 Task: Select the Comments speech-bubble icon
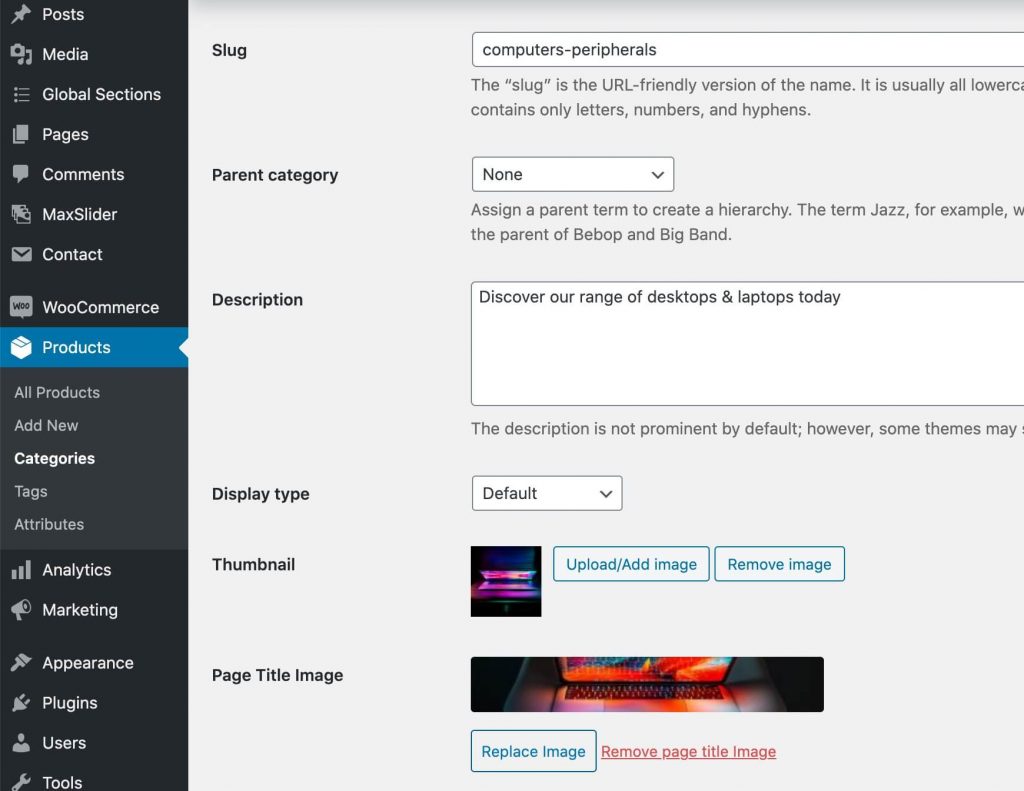[x=22, y=174]
